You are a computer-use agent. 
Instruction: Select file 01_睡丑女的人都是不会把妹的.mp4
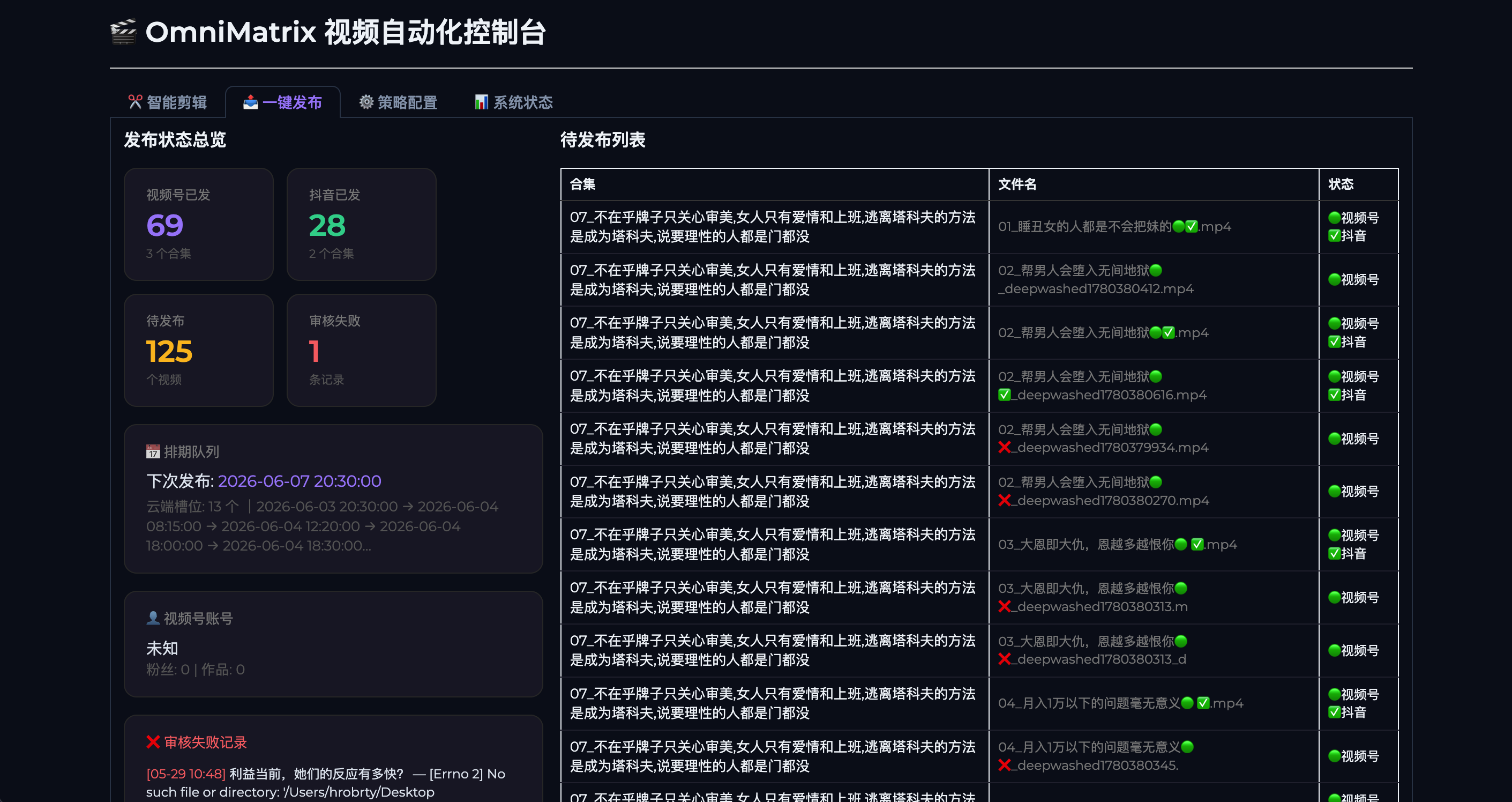click(1114, 227)
